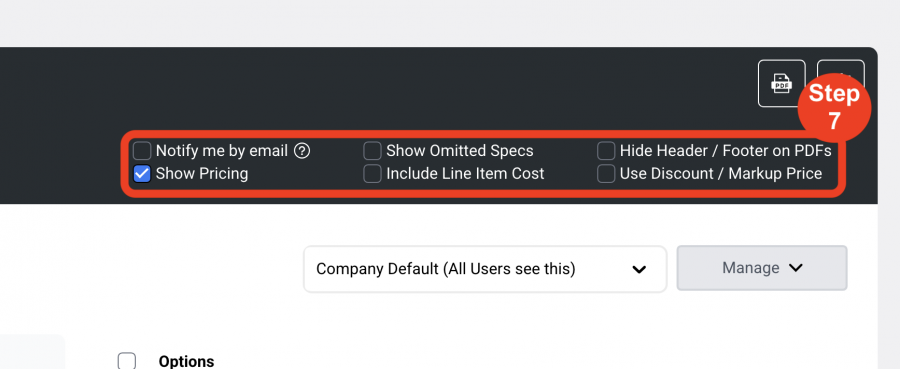Expand the Manage dropdown button
The height and width of the screenshot is (369, 900).
point(762,268)
